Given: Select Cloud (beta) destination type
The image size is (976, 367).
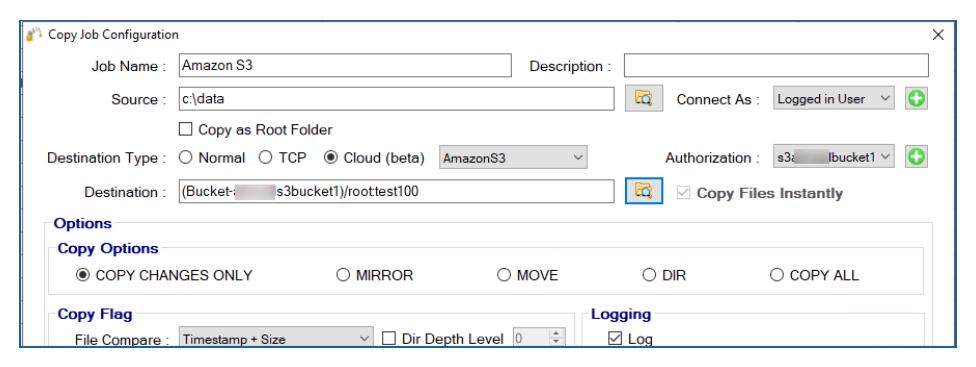Looking at the screenshot, I should [330, 158].
